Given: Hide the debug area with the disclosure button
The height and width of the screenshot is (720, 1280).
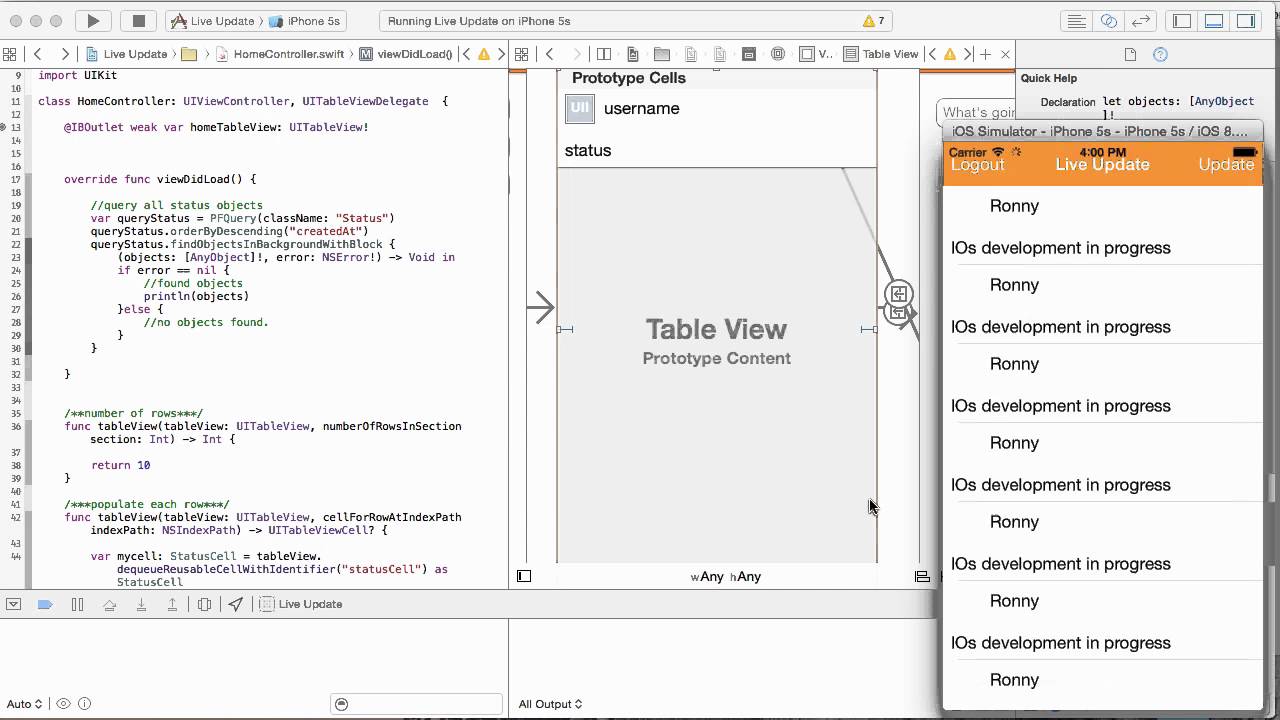Looking at the screenshot, I should [14, 604].
